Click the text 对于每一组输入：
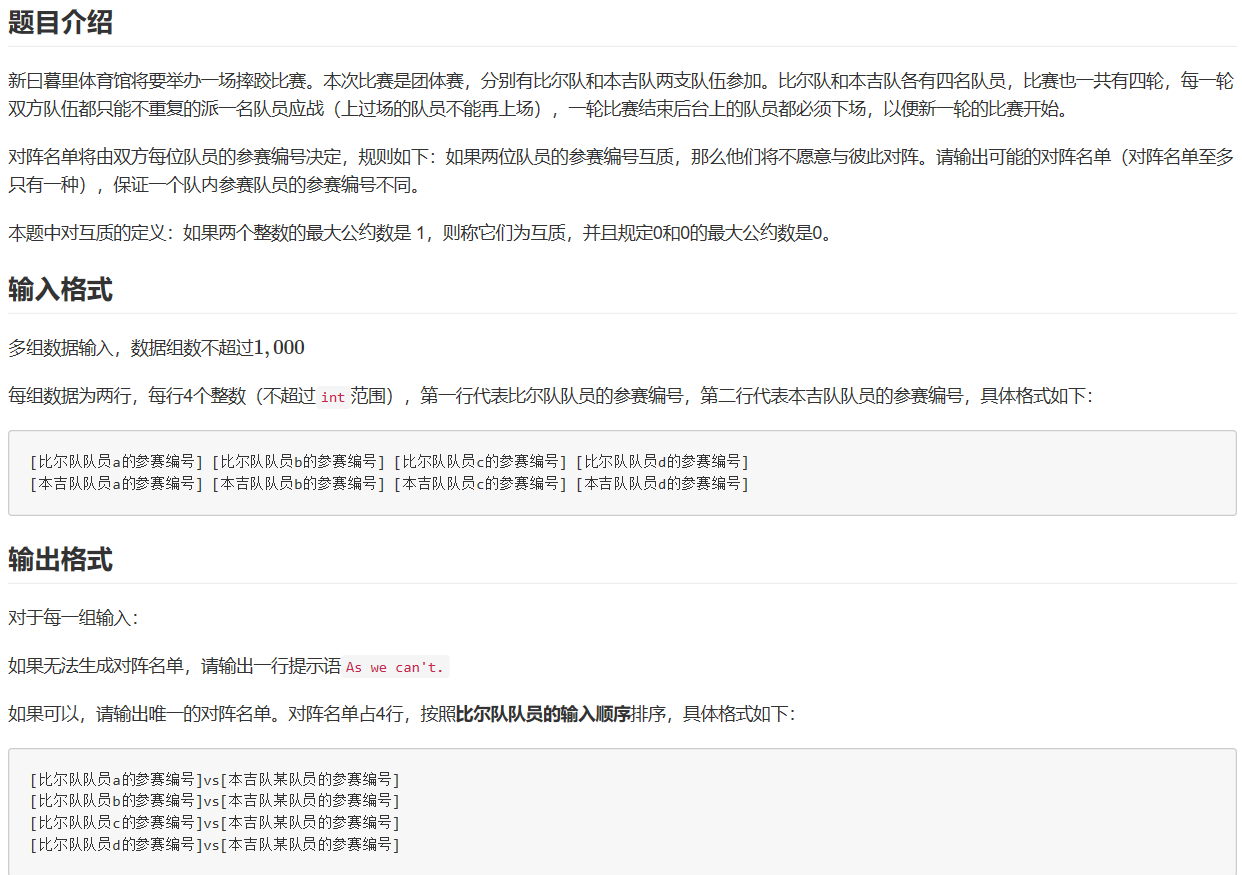Image resolution: width=1242 pixels, height=875 pixels. (x=73, y=618)
